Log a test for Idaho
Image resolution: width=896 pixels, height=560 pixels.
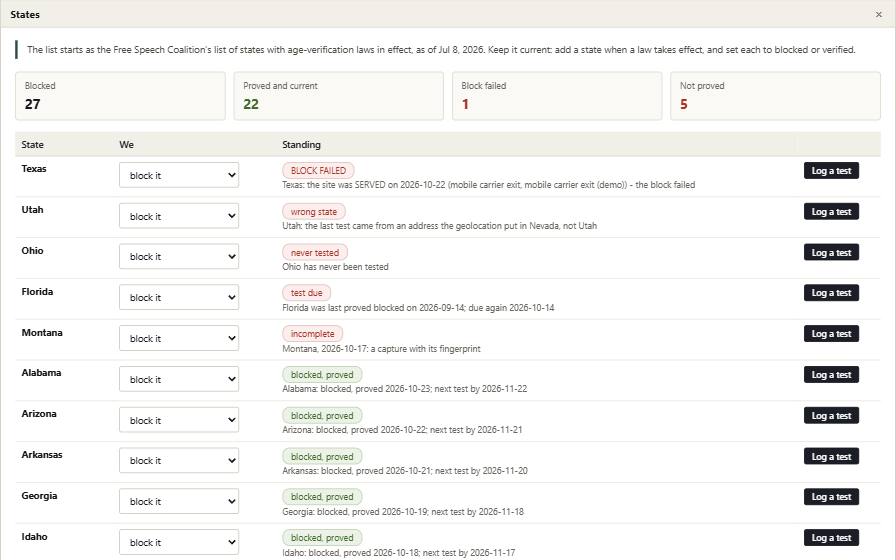pyautogui.click(x=831, y=538)
